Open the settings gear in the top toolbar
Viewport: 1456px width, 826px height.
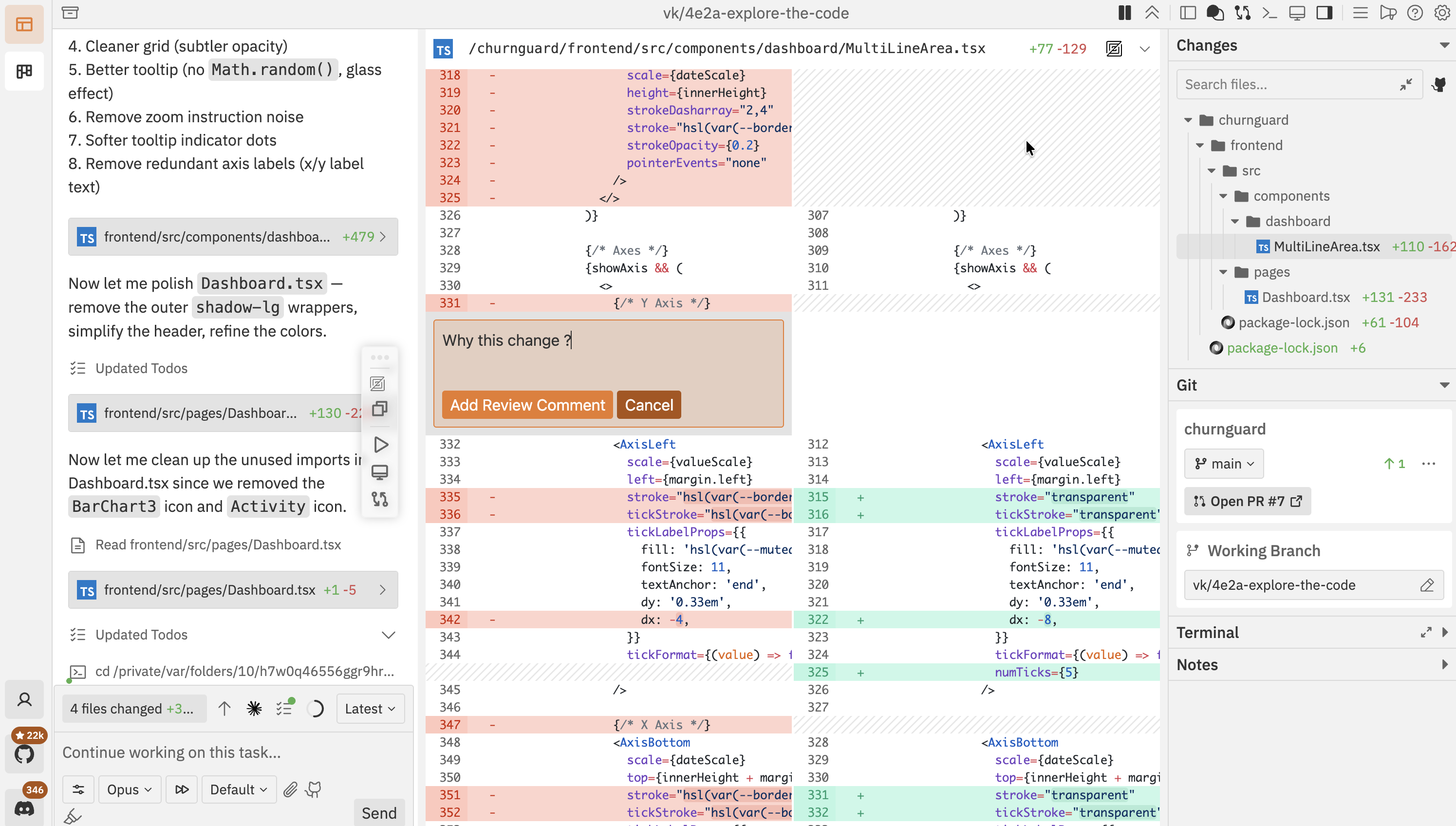[1441, 13]
